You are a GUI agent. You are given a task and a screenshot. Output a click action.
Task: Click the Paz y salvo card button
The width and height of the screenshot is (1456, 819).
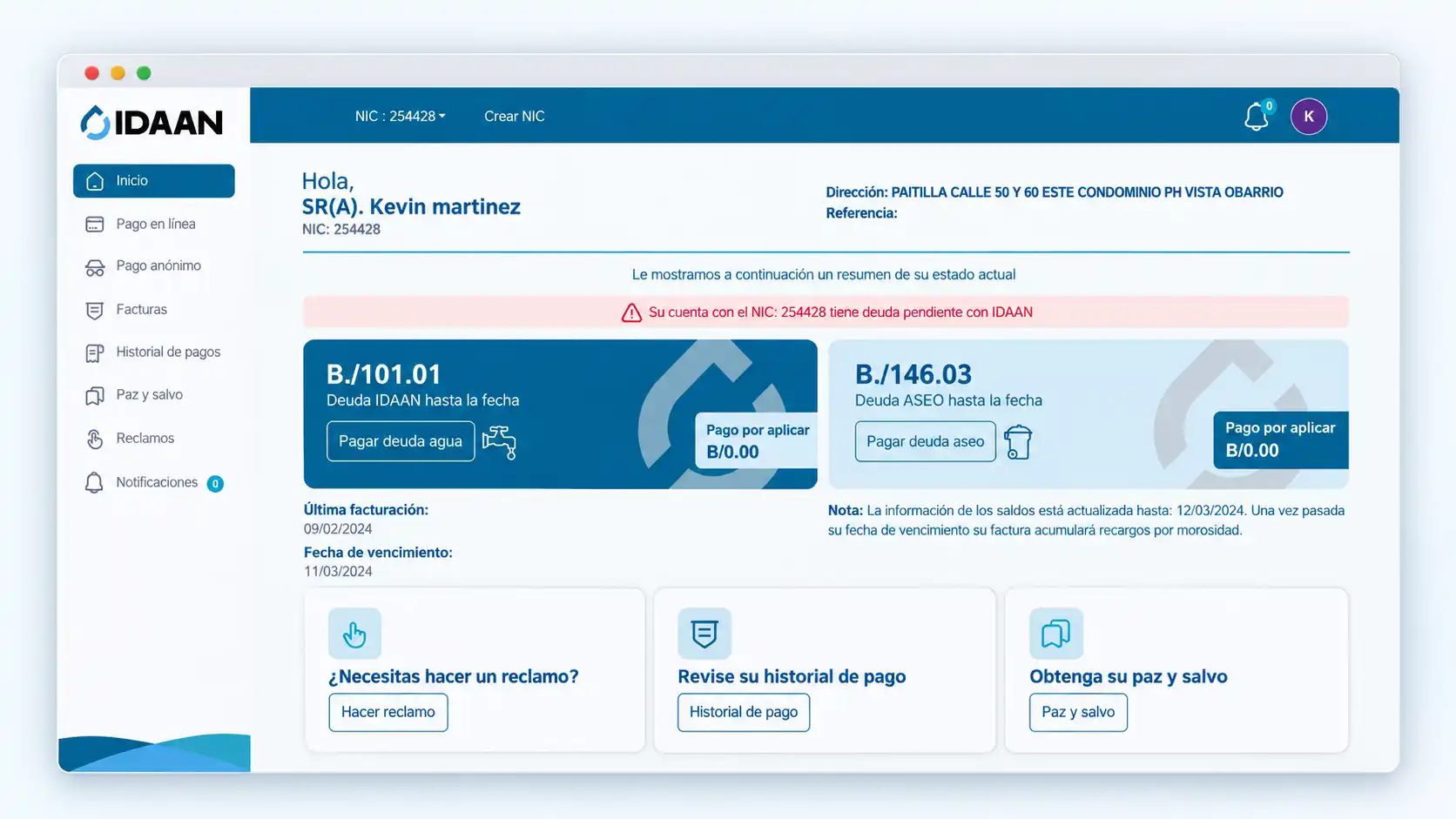(x=1078, y=712)
